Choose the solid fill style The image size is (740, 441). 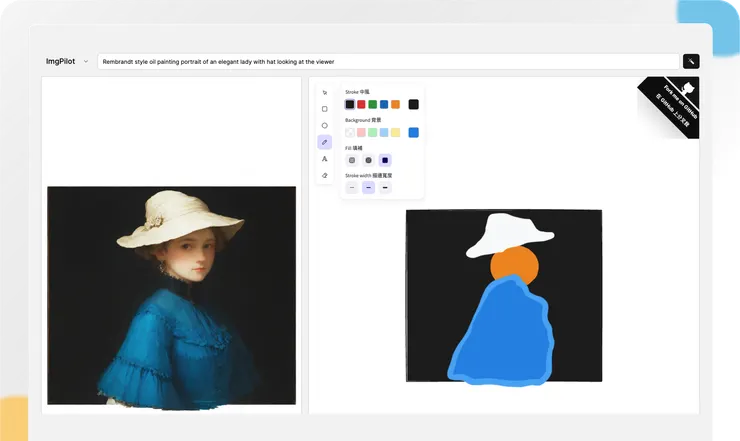(x=385, y=160)
